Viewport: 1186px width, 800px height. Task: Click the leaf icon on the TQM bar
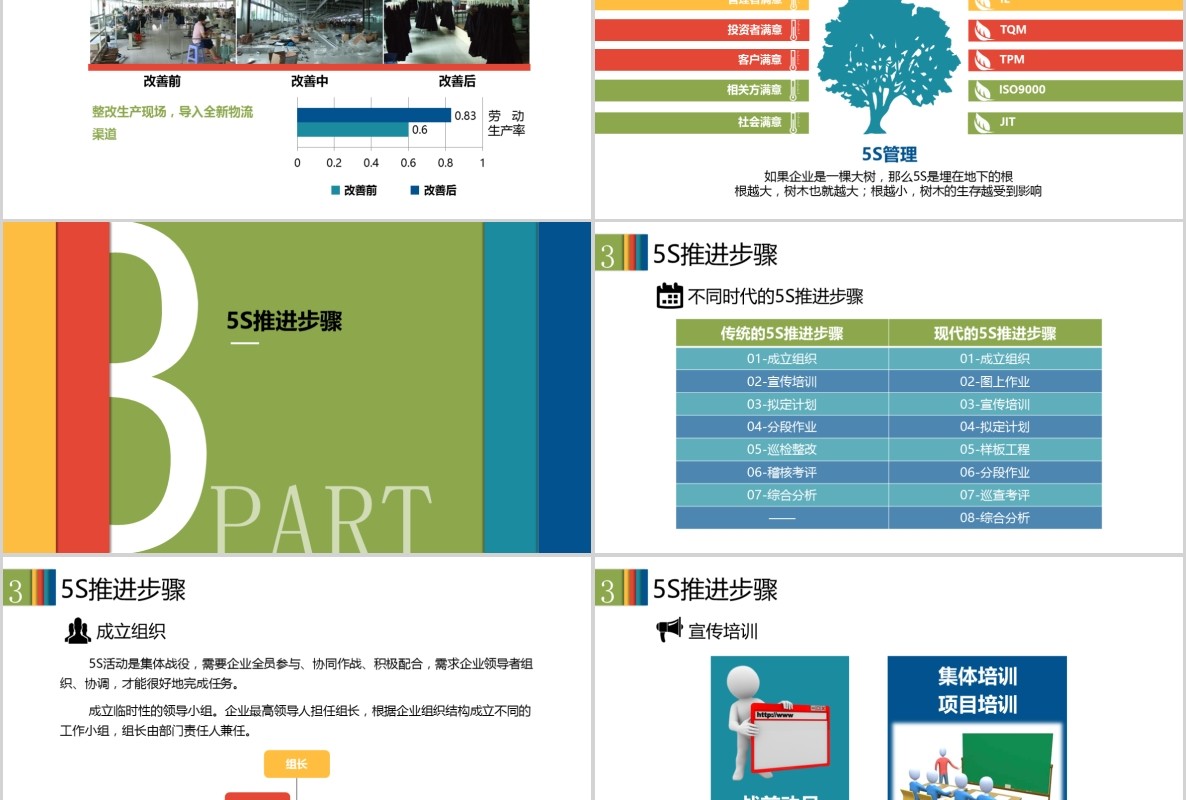click(x=983, y=30)
